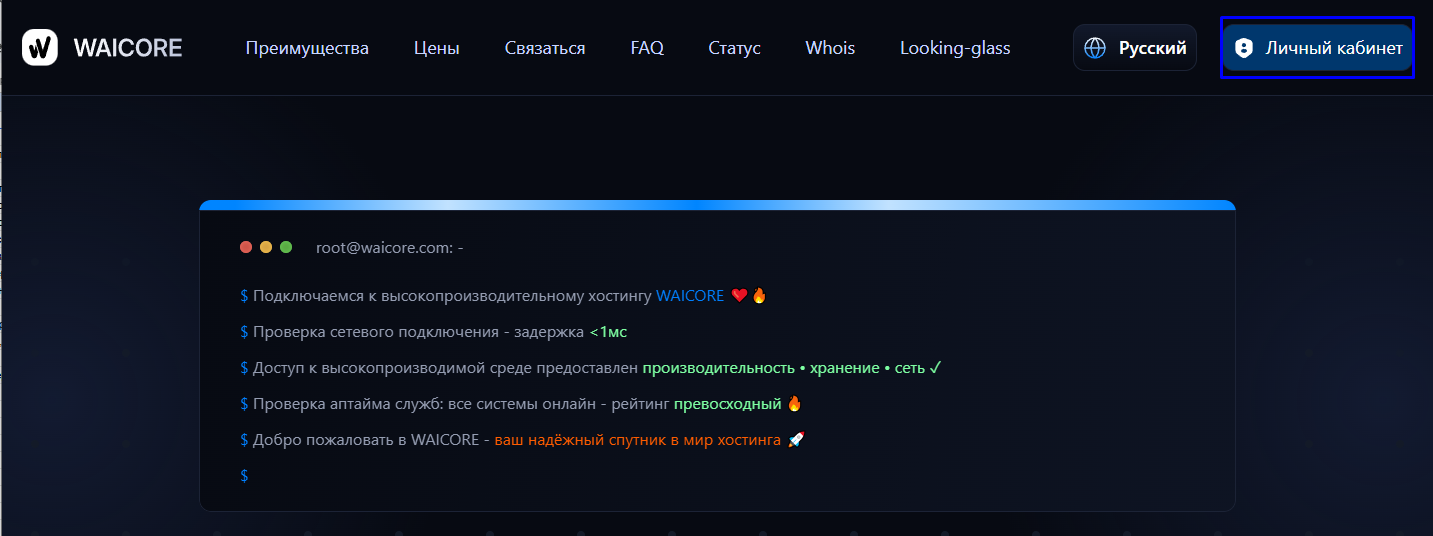
Task: Expand the Русский language selector
Action: (x=1151, y=48)
